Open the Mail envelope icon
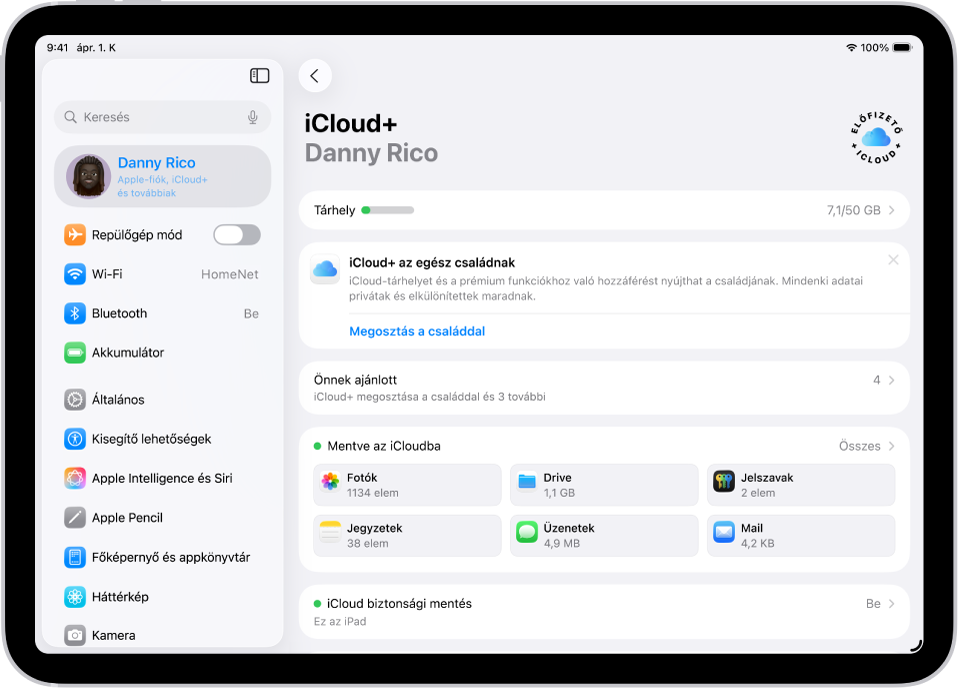Viewport: 963px width, 689px height. [x=724, y=532]
